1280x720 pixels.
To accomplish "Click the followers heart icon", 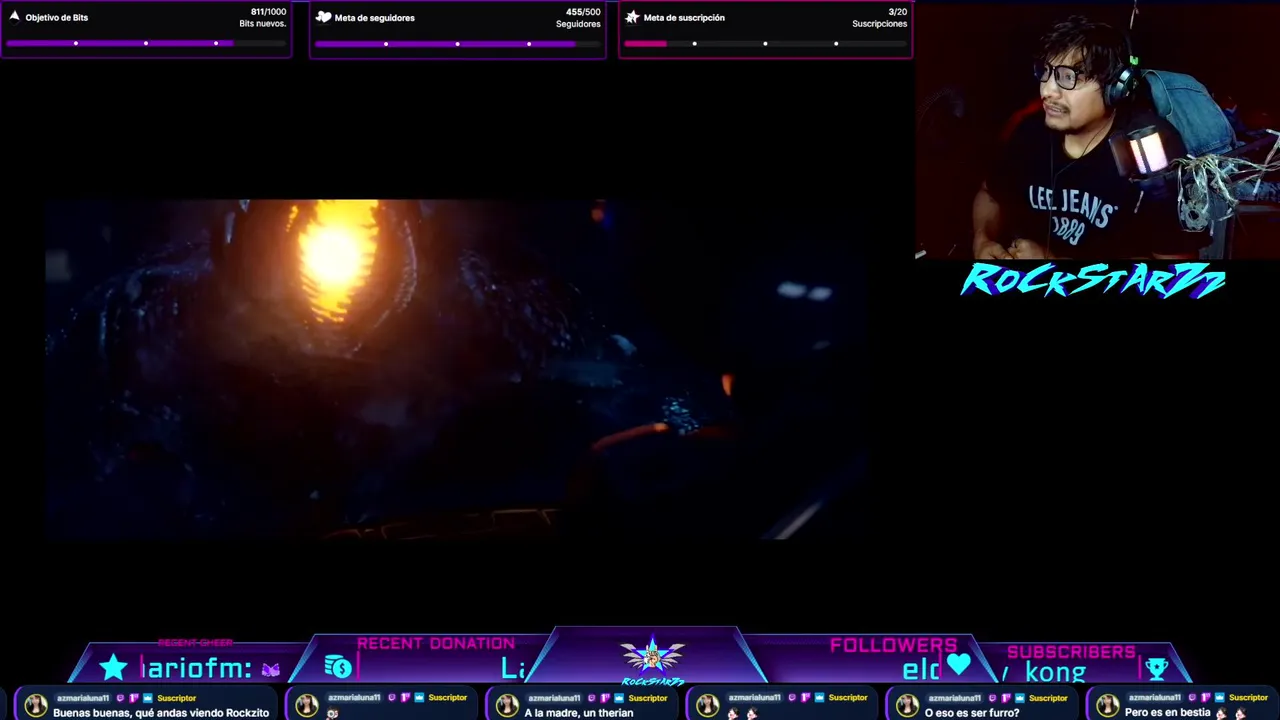I will pos(959,664).
